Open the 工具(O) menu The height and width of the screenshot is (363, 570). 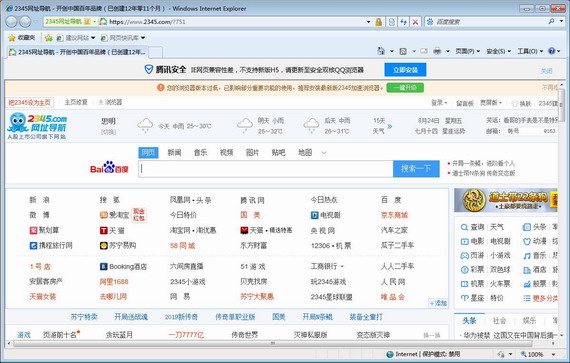point(530,51)
